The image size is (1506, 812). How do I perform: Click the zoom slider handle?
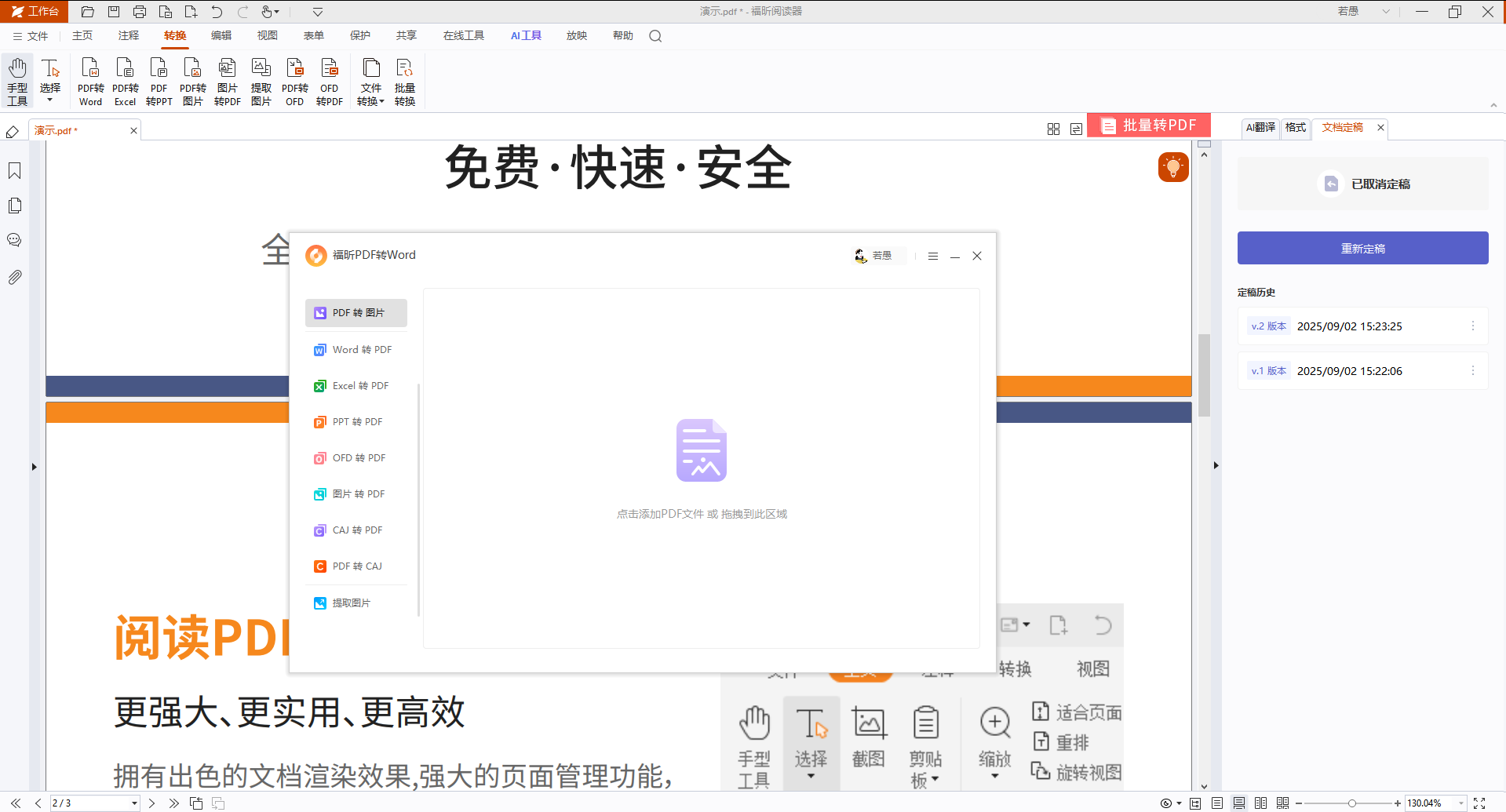click(1351, 803)
